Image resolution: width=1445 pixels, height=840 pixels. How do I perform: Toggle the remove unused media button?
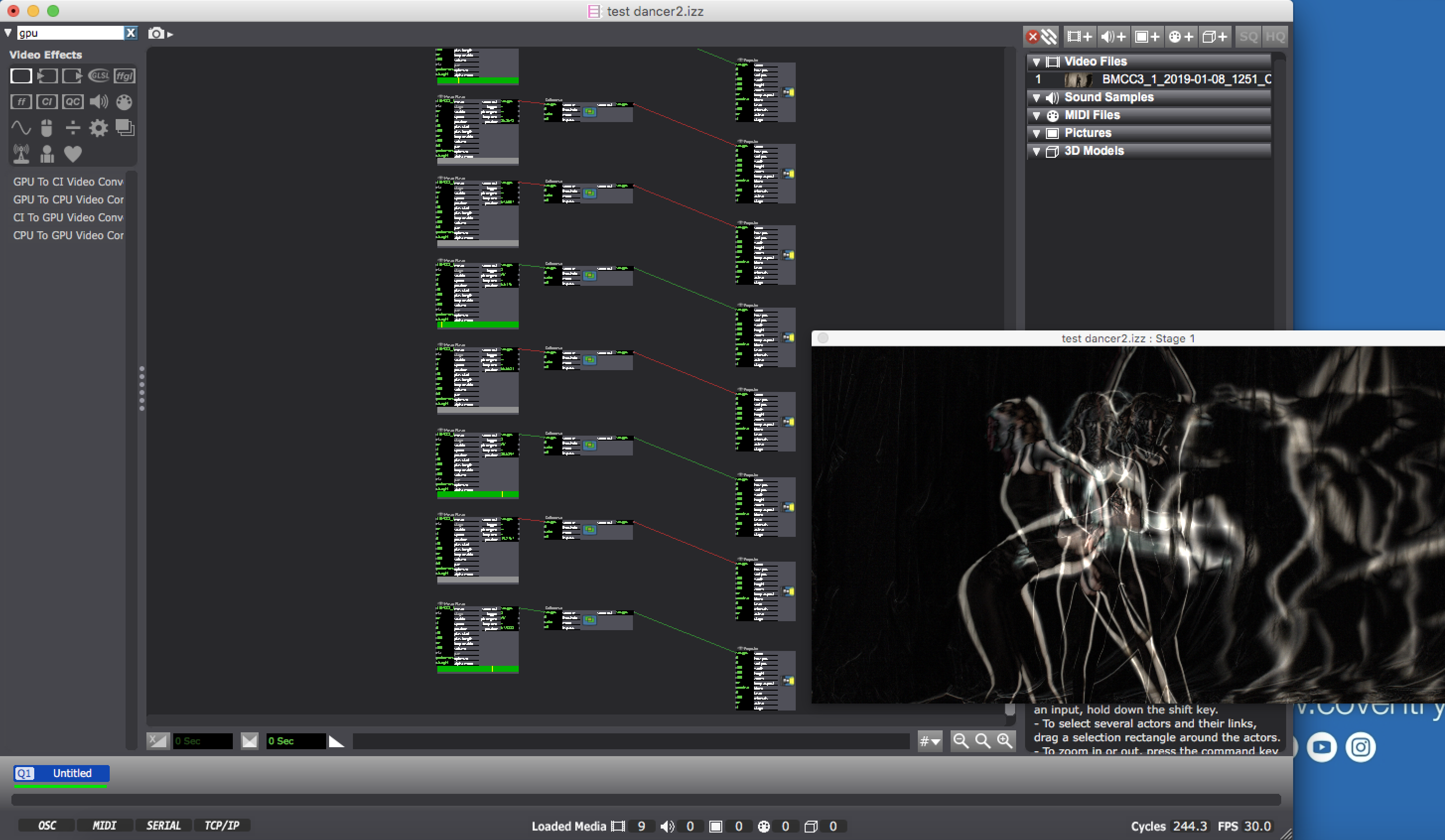point(1041,37)
